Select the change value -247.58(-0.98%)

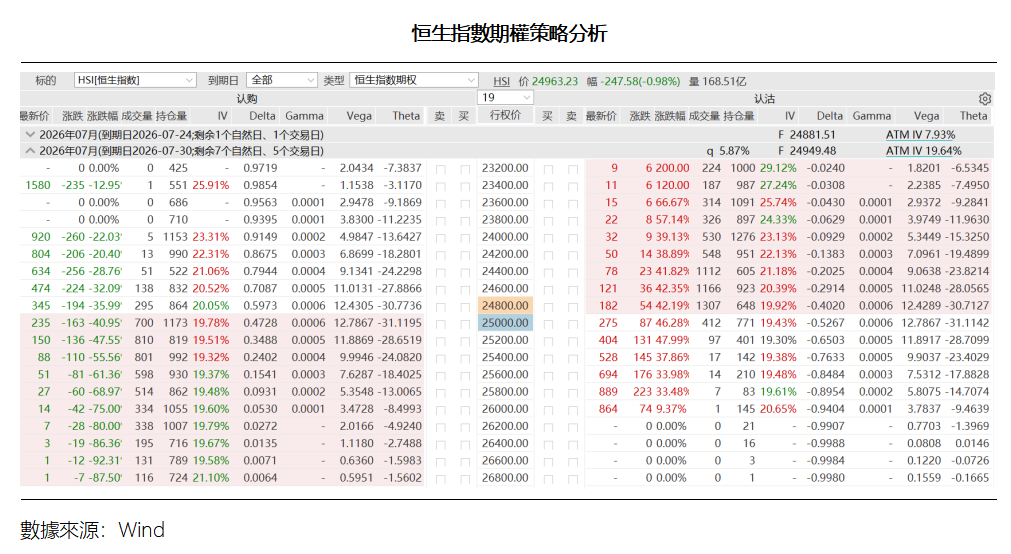(x=640, y=81)
